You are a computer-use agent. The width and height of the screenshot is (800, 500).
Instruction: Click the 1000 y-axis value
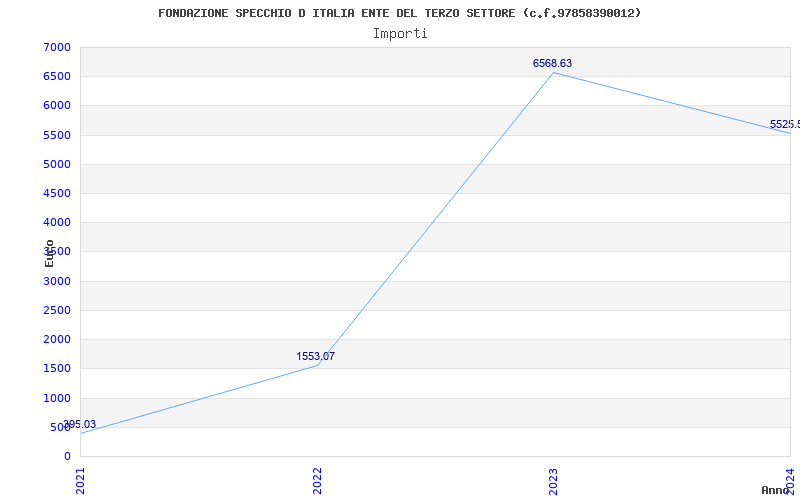click(57, 398)
